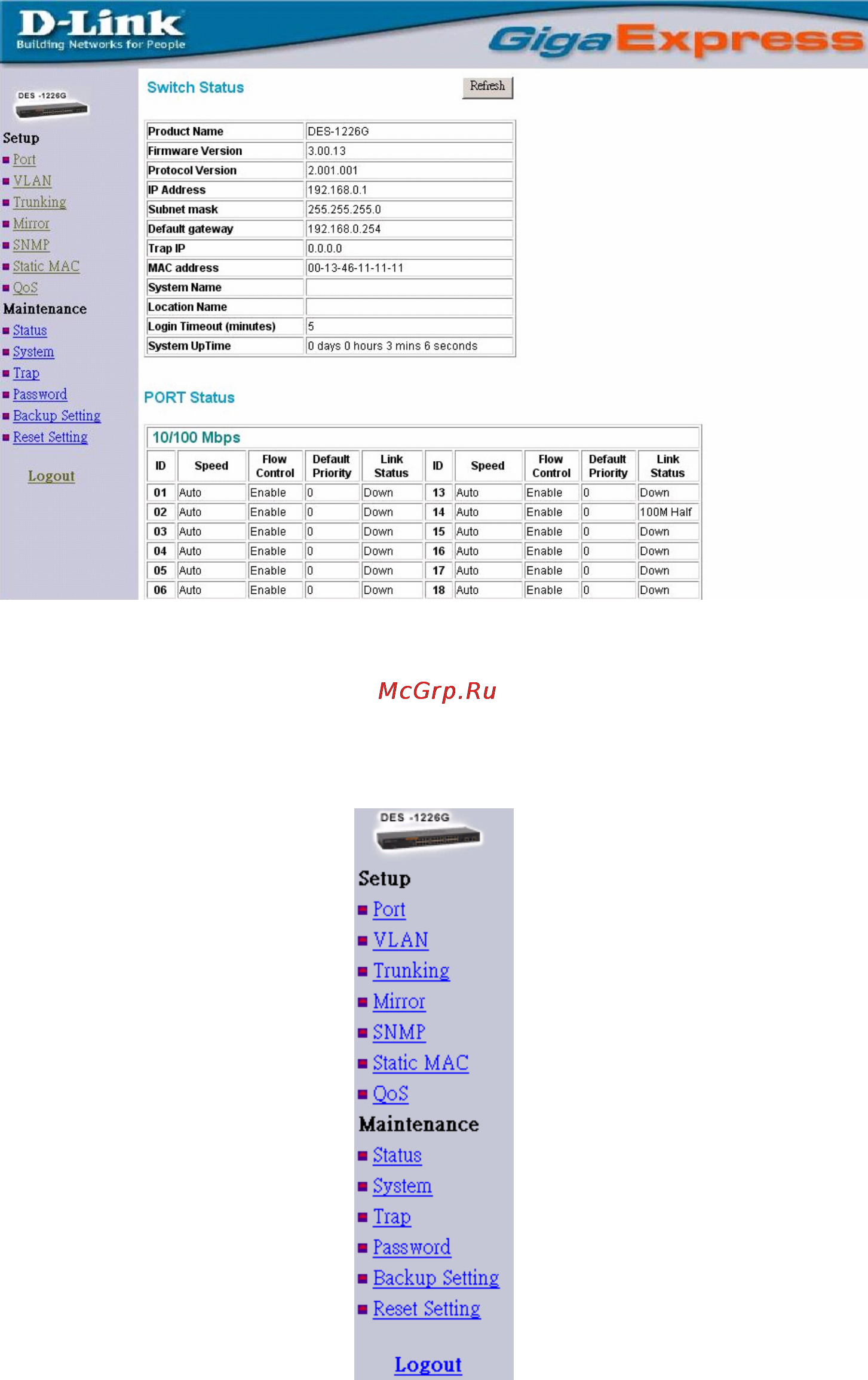Click the PORT Status heading
Viewport: 868px width, 1380px height.
[189, 398]
